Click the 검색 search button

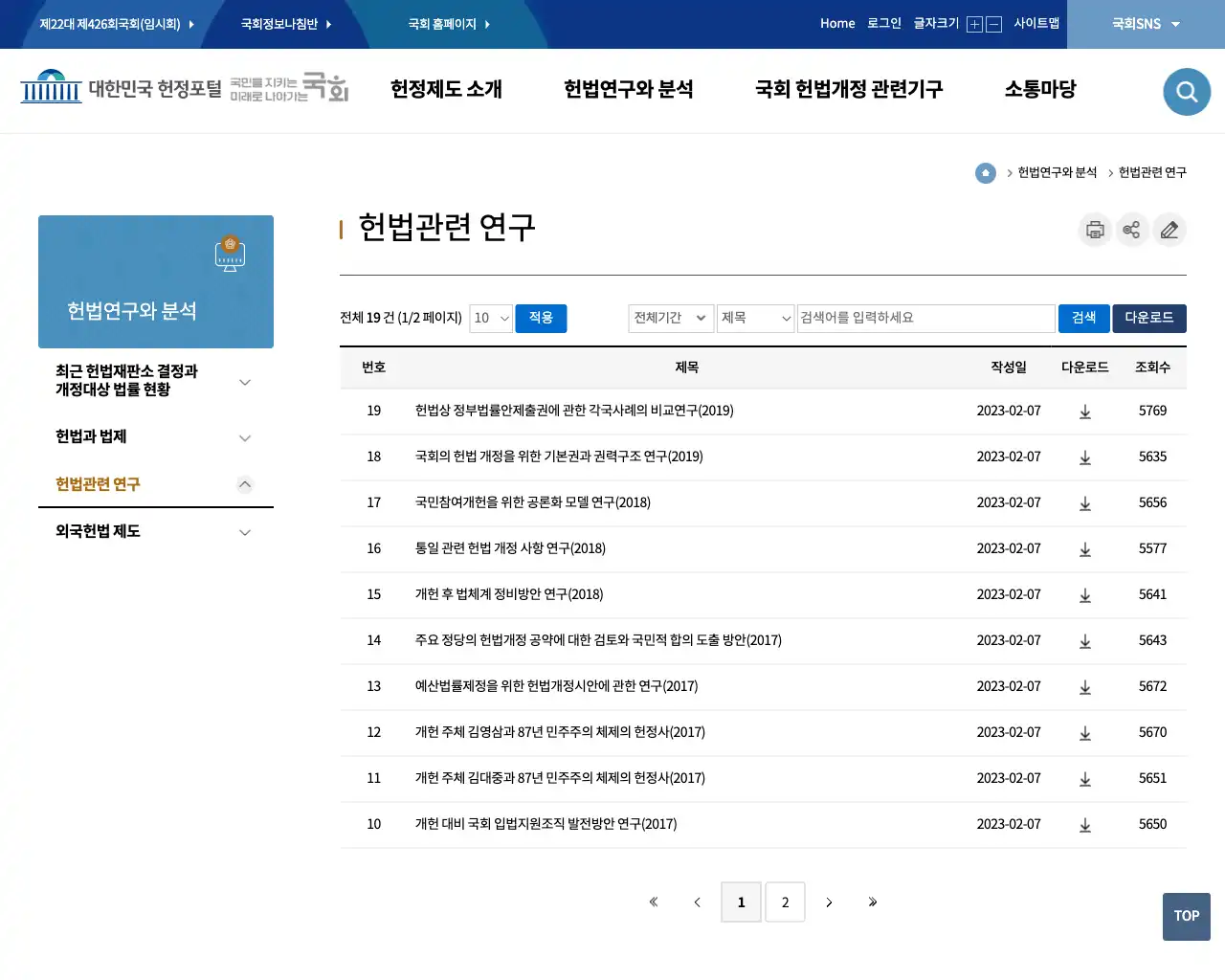pos(1083,318)
